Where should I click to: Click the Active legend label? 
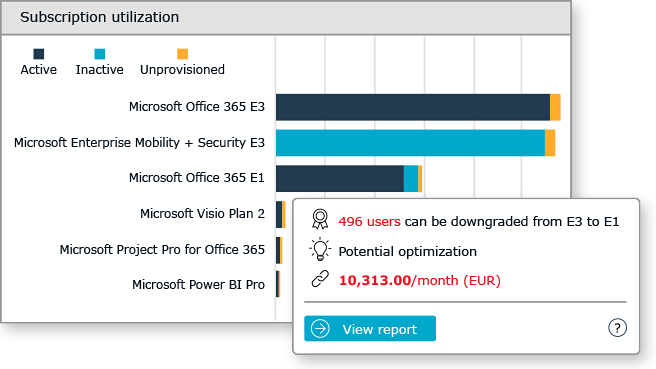(x=38, y=69)
